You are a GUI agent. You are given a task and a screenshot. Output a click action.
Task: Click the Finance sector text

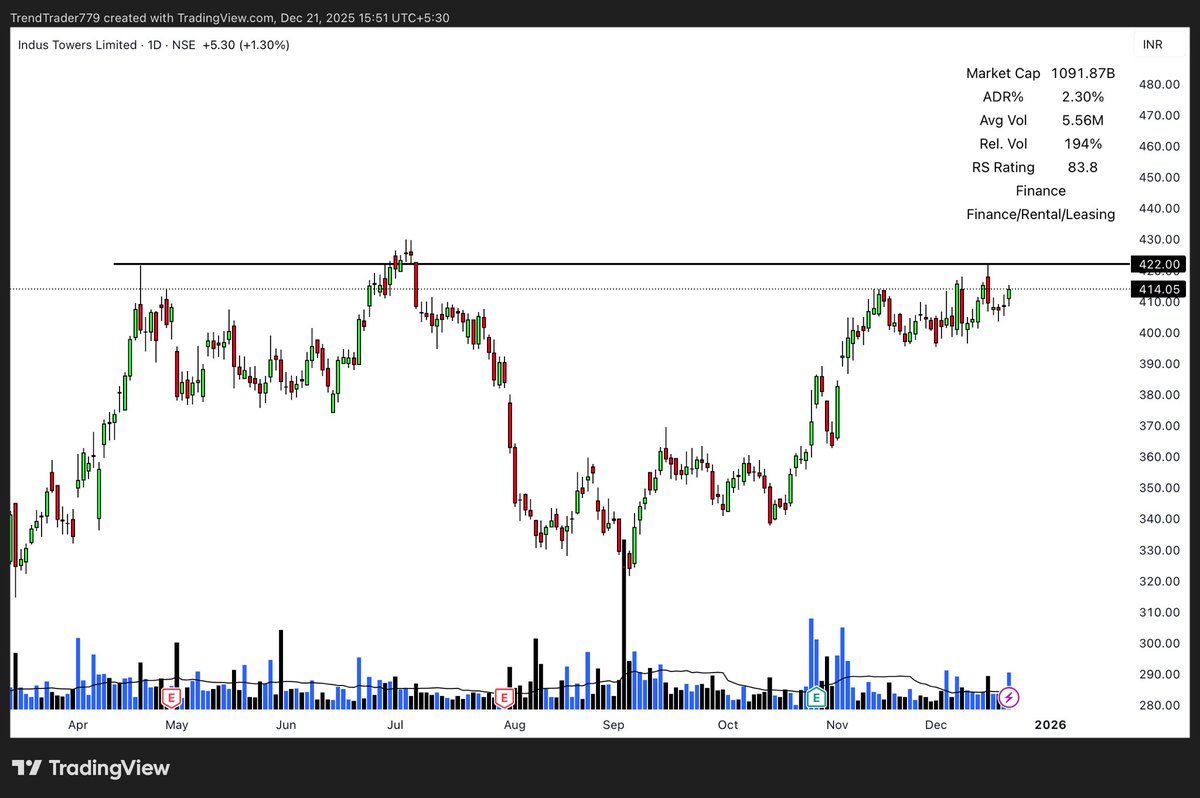click(x=1040, y=190)
